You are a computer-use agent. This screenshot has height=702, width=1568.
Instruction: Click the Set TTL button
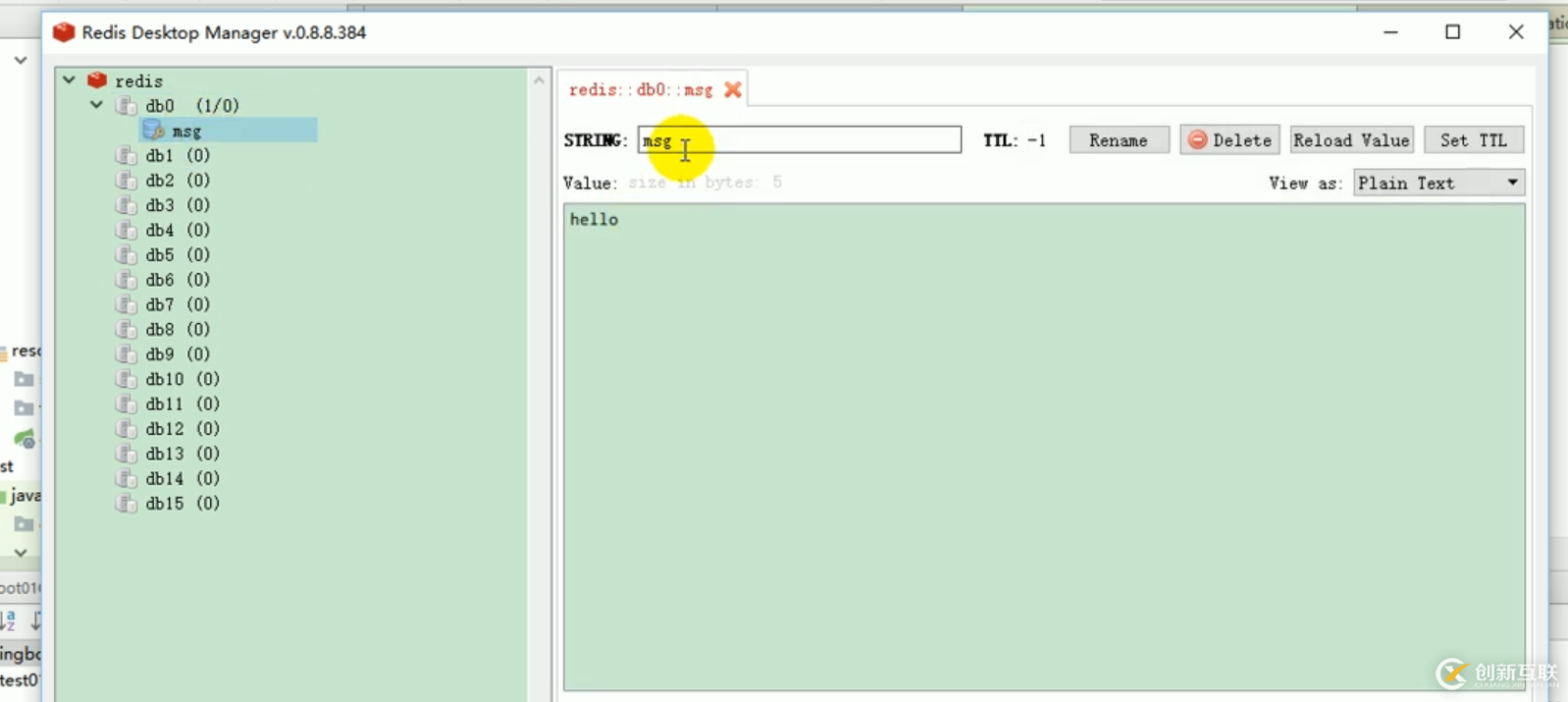coord(1473,140)
